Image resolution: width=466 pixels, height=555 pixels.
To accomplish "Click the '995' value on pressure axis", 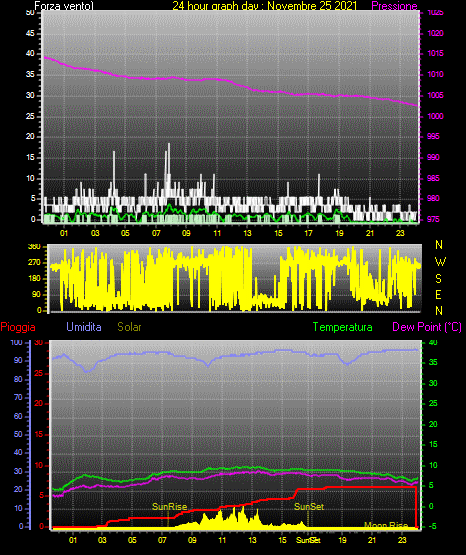I will [x=433, y=136].
